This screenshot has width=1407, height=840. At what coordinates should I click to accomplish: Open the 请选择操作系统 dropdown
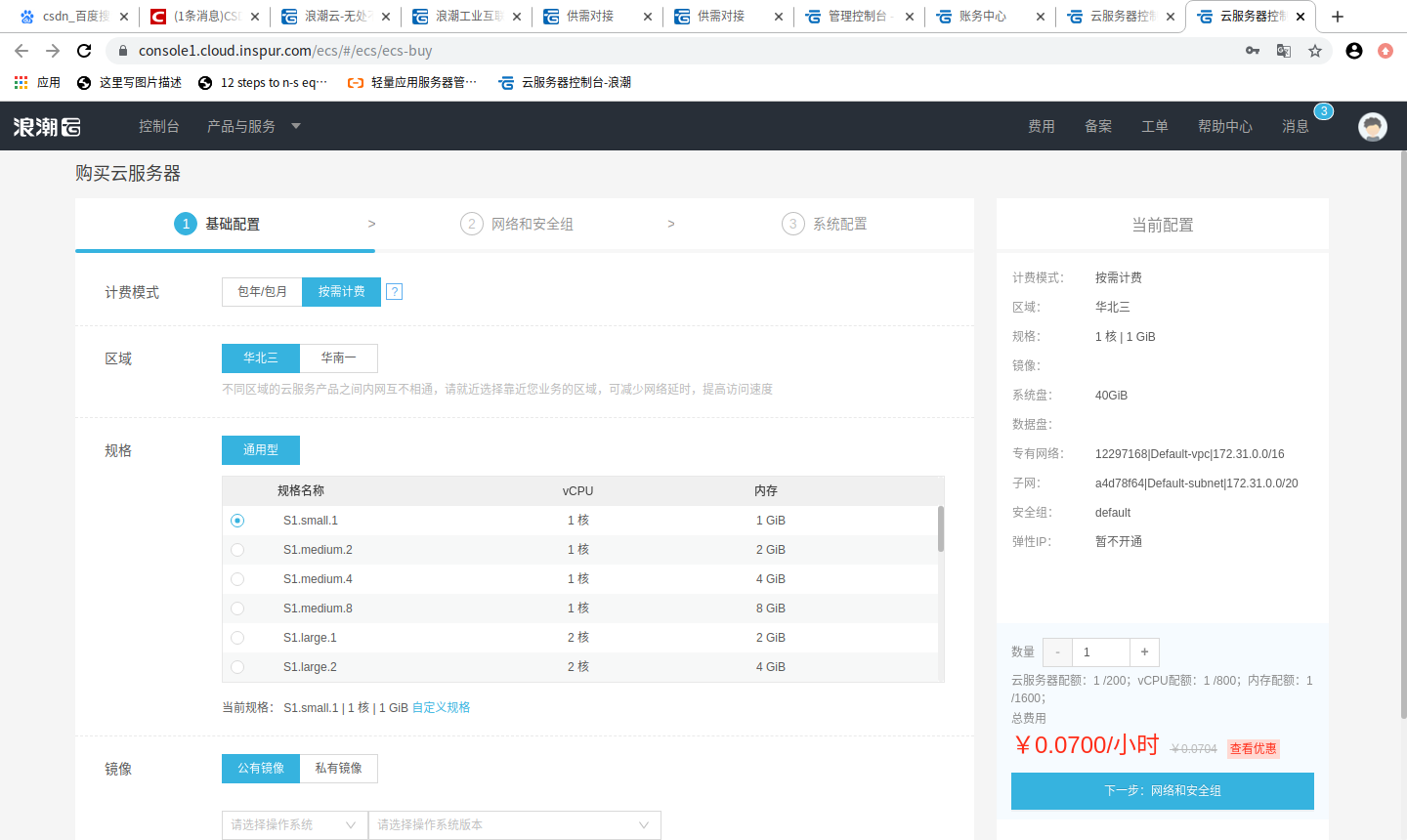click(294, 824)
